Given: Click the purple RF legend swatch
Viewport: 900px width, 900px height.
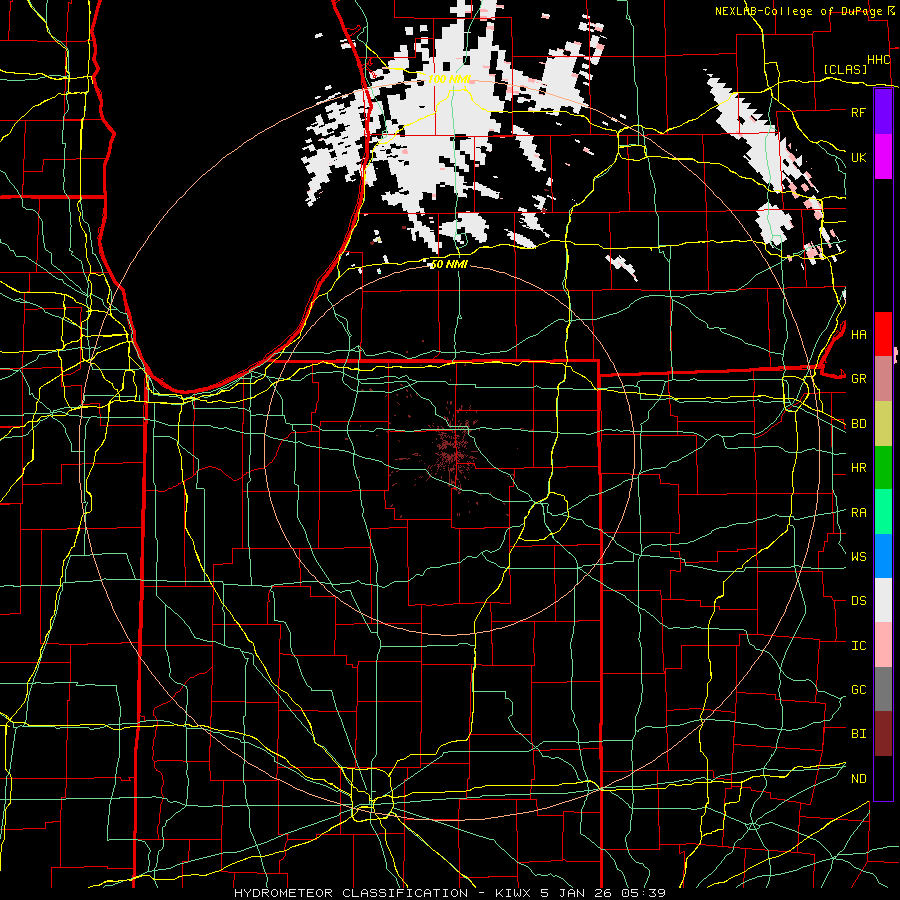Looking at the screenshot, I should tap(883, 112).
